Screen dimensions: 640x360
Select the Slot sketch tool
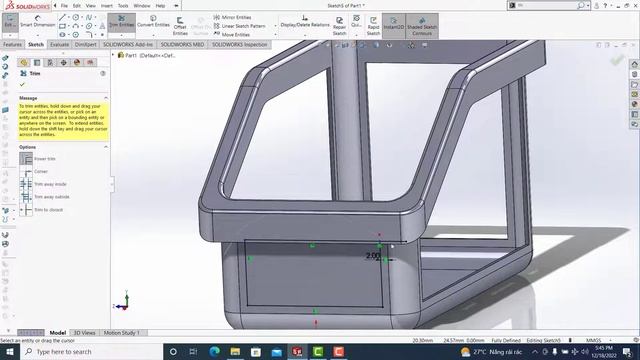[x=62, y=35]
